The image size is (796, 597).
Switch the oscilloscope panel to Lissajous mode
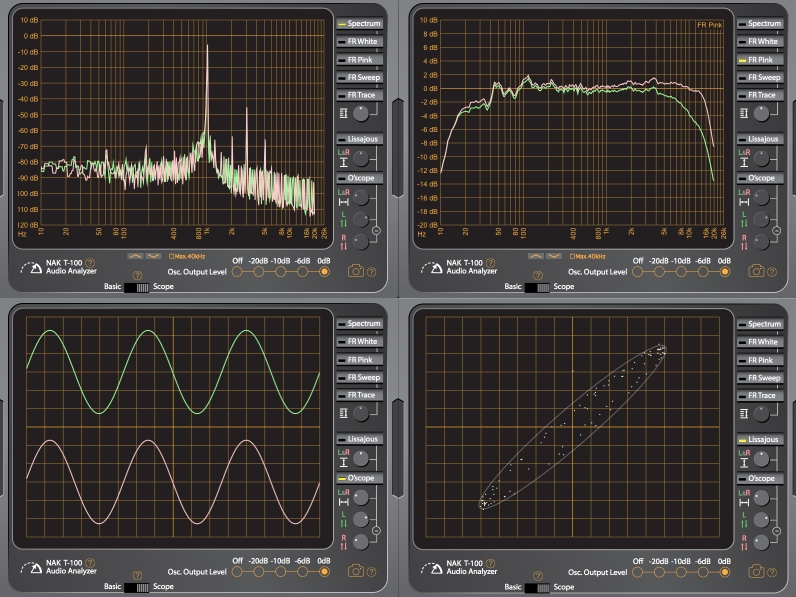tap(360, 438)
